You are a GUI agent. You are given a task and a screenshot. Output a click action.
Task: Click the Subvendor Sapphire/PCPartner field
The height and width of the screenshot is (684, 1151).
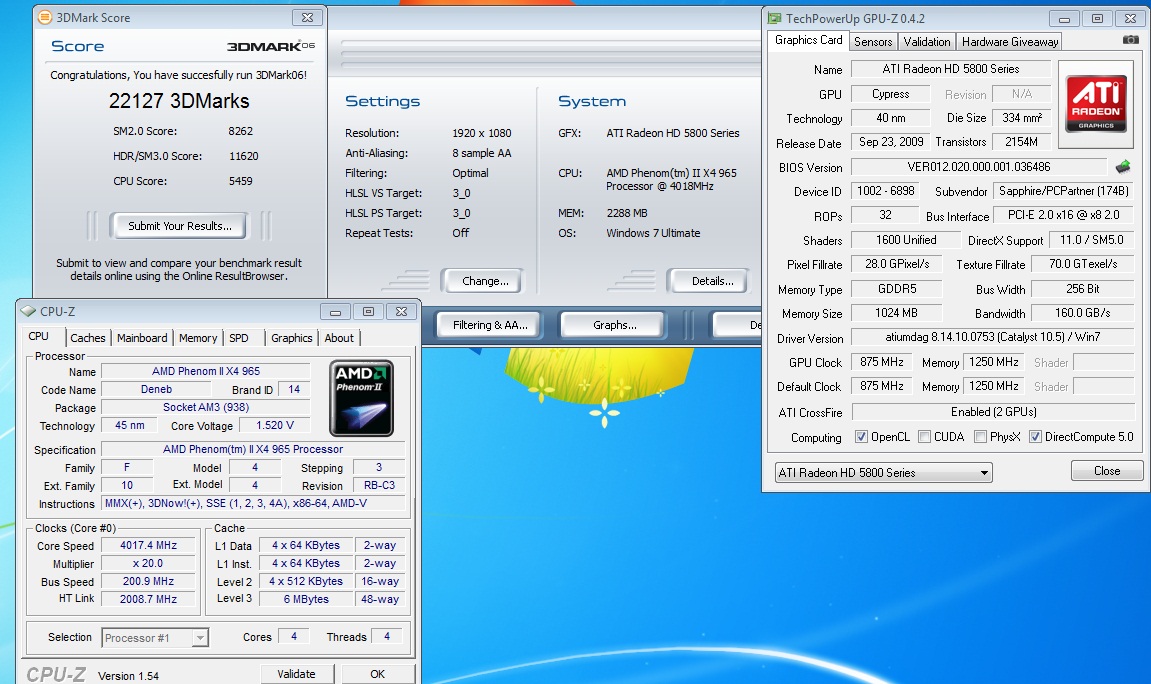pos(1064,191)
